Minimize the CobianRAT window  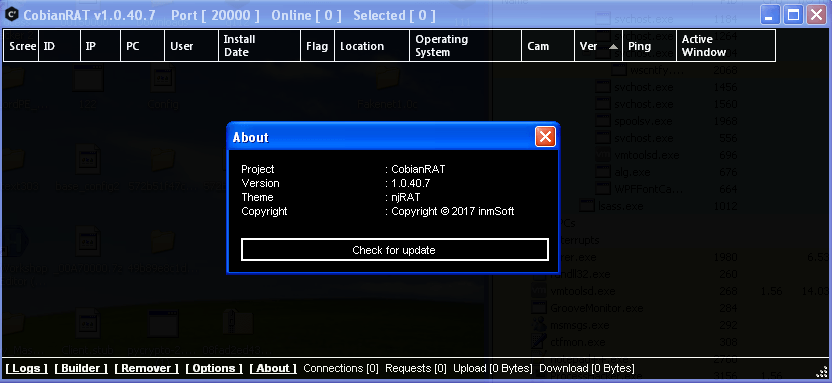770,15
